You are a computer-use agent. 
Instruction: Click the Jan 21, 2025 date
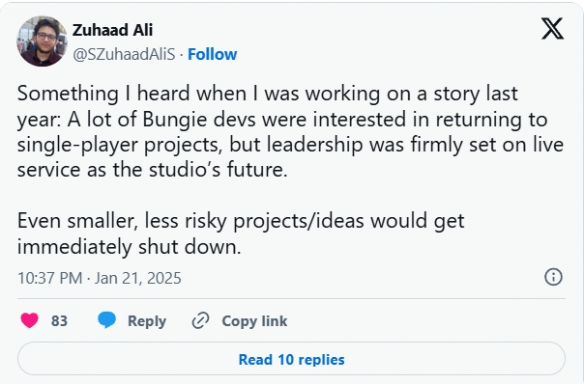point(138,278)
